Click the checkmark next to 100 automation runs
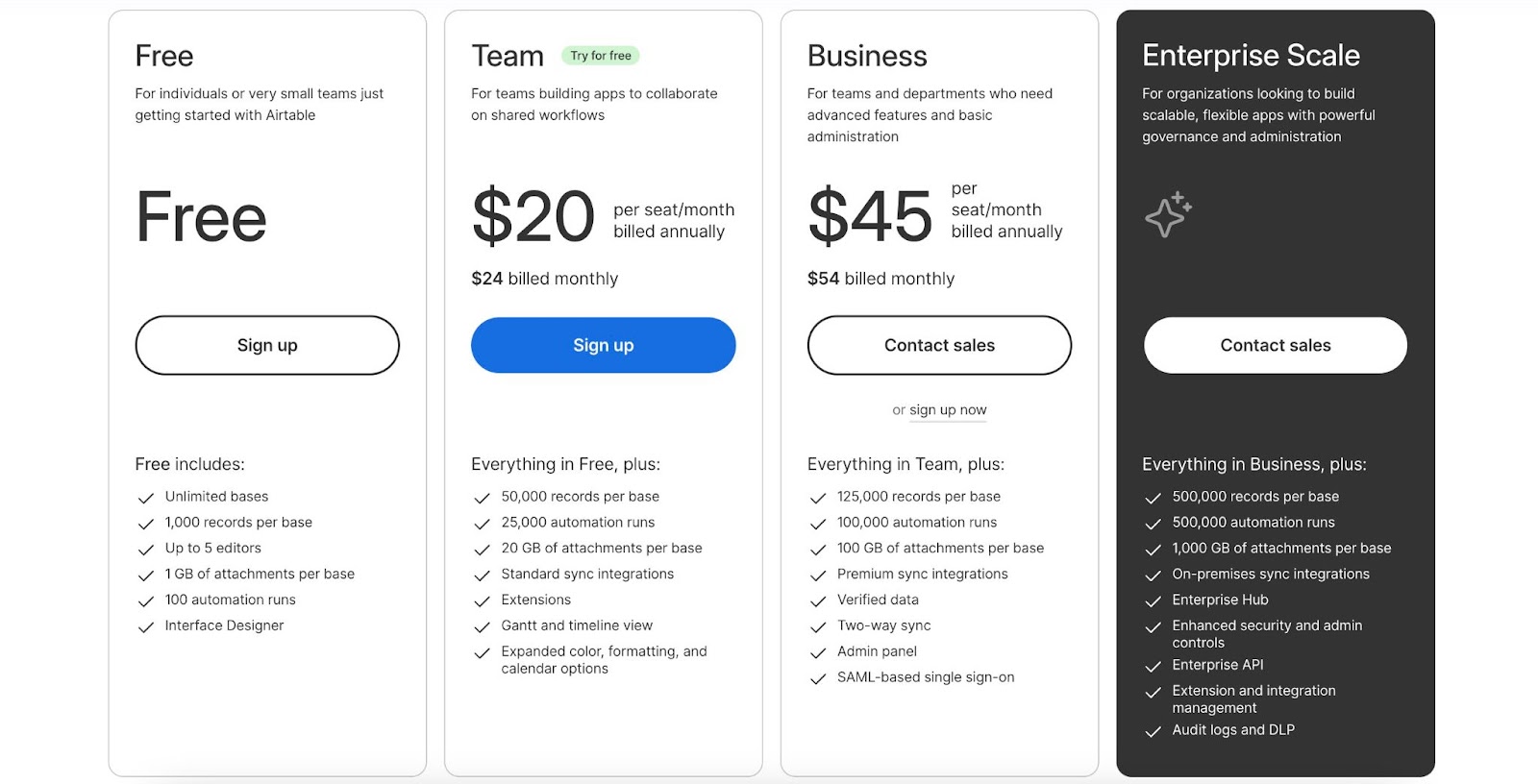The image size is (1538, 784). (x=144, y=600)
